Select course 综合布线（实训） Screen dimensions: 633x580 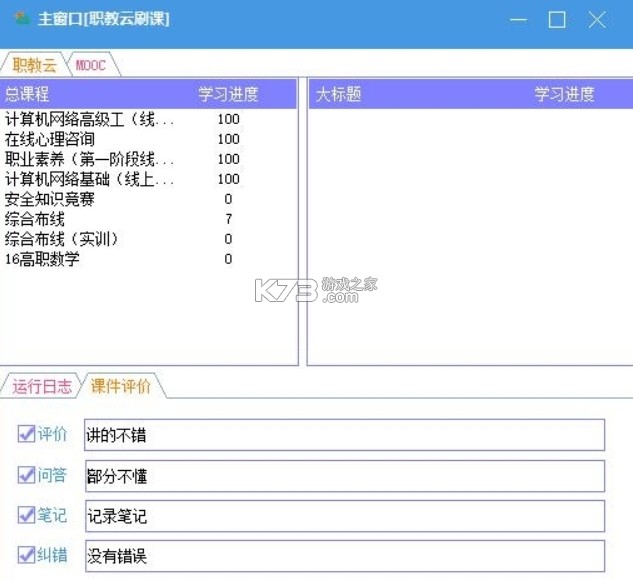(62, 239)
